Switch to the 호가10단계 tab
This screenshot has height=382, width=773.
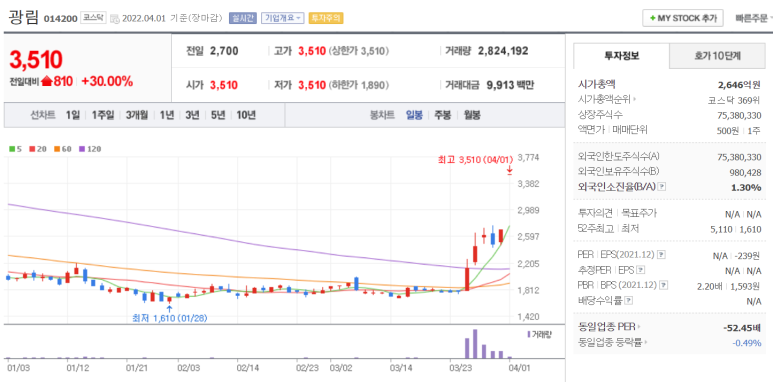pos(717,56)
